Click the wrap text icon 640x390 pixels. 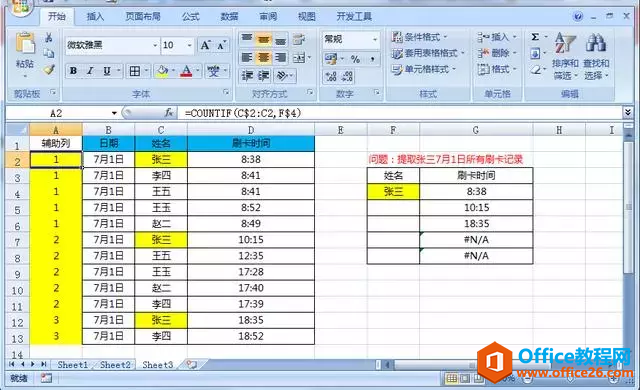pyautogui.click(x=299, y=39)
